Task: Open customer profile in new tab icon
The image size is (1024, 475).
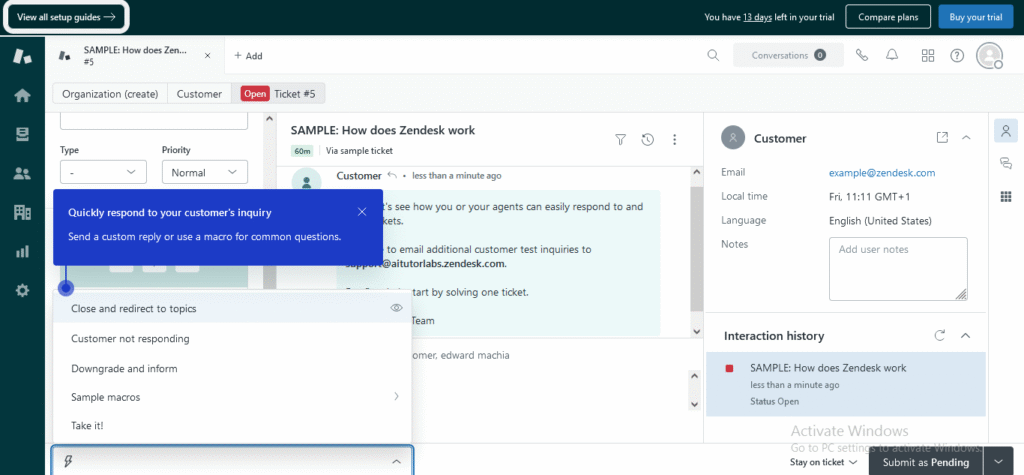Action: (x=942, y=137)
